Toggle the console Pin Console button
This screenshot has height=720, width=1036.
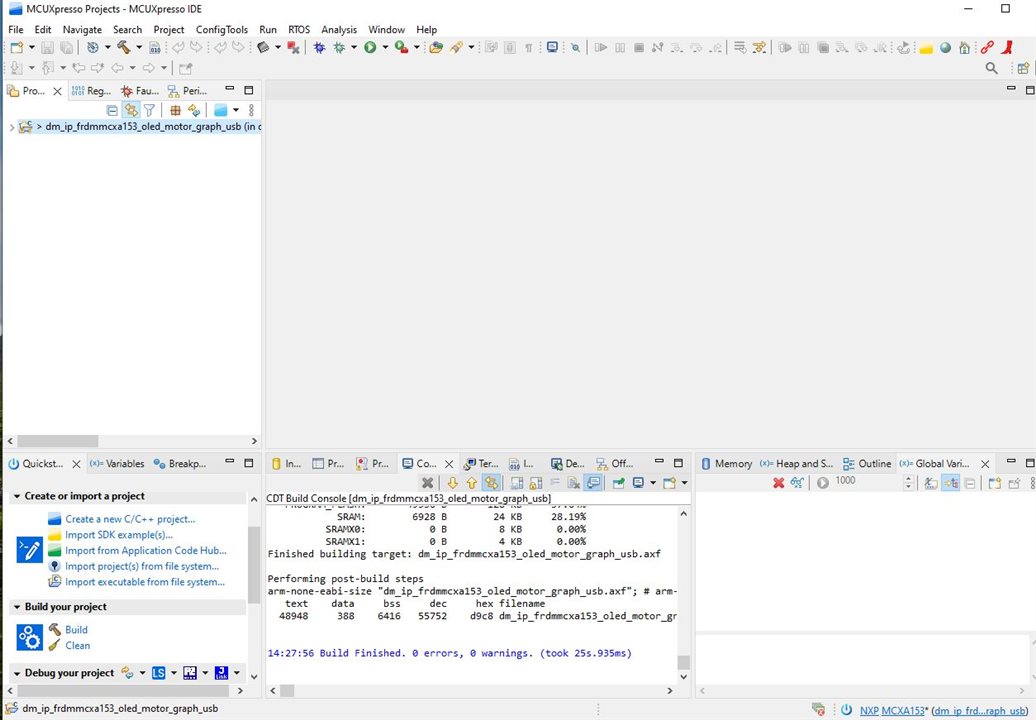(x=618, y=483)
